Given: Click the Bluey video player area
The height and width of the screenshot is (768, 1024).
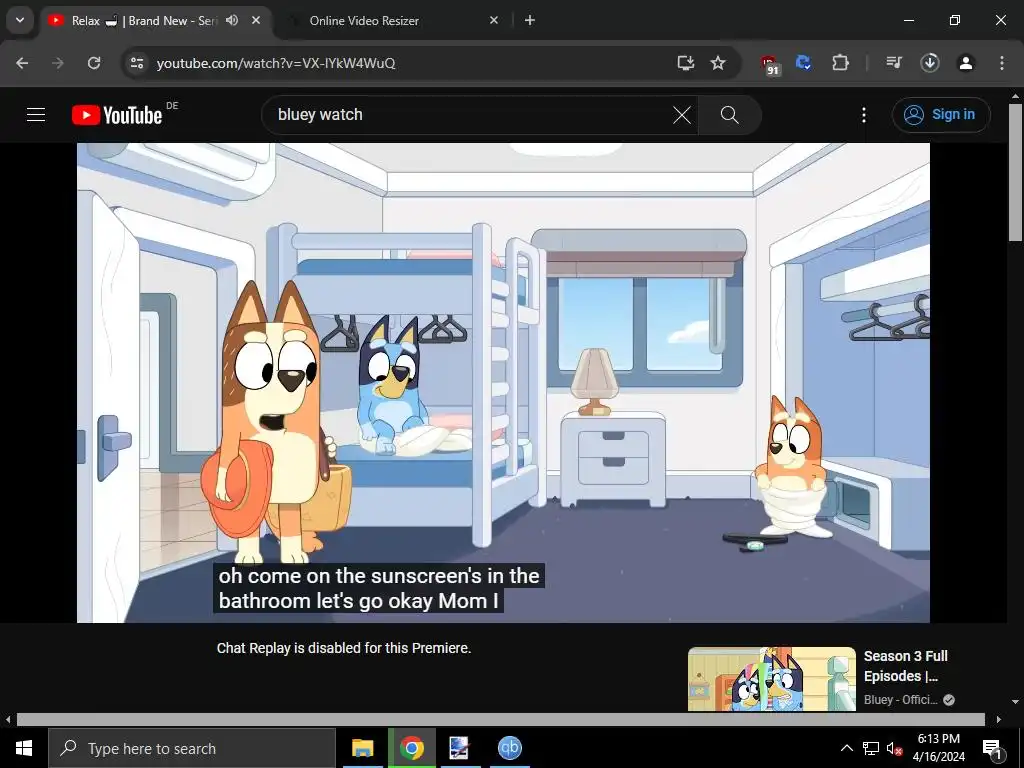Looking at the screenshot, I should point(504,383).
